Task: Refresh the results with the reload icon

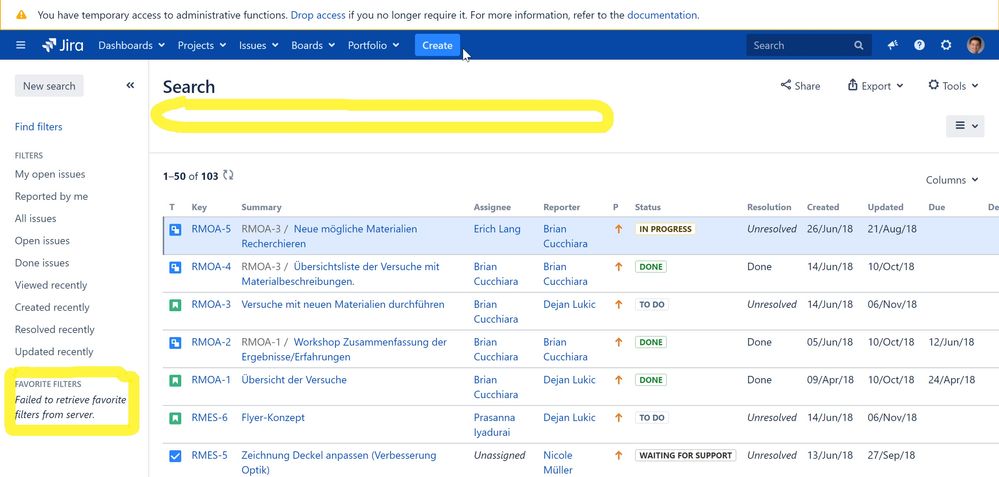Action: 228,175
